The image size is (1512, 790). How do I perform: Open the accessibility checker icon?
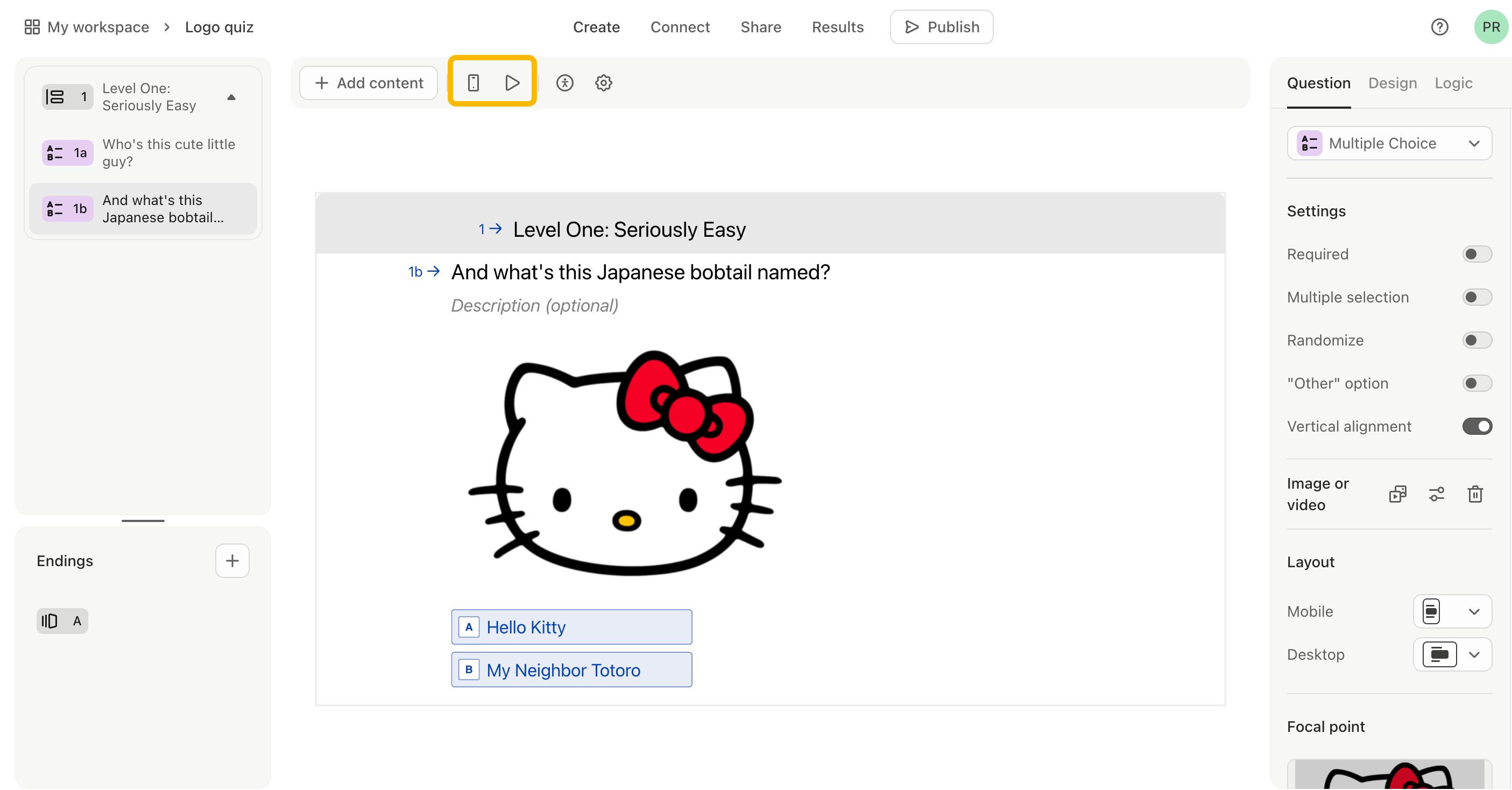[564, 83]
